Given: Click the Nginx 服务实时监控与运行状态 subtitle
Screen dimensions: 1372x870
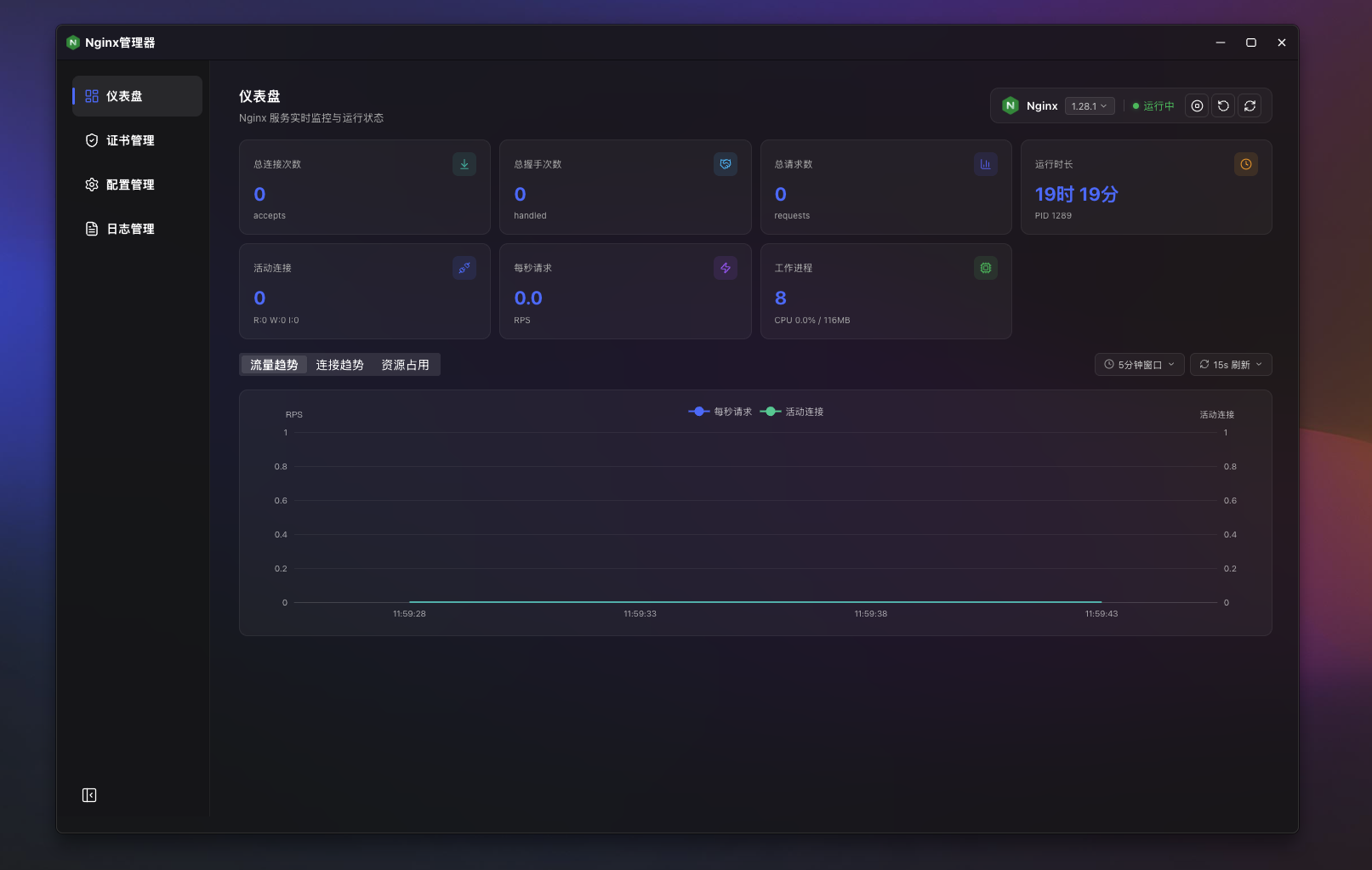Looking at the screenshot, I should pyautogui.click(x=311, y=118).
